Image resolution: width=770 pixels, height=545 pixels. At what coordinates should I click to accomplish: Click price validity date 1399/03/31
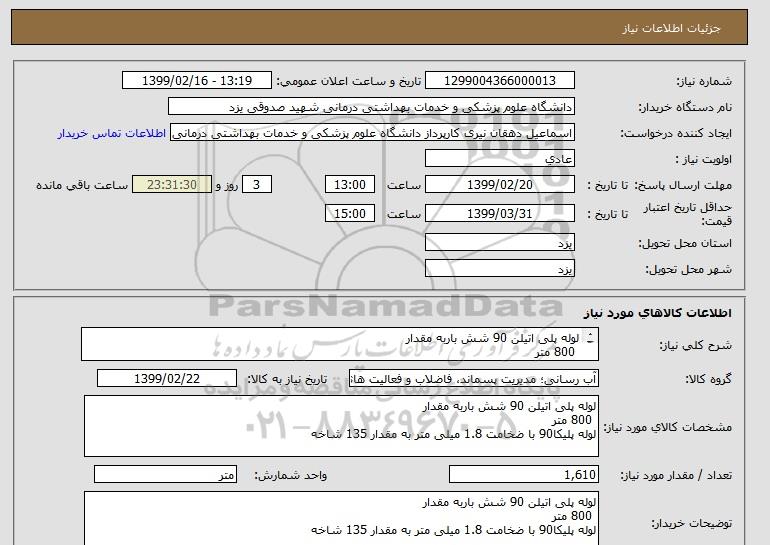click(x=499, y=214)
